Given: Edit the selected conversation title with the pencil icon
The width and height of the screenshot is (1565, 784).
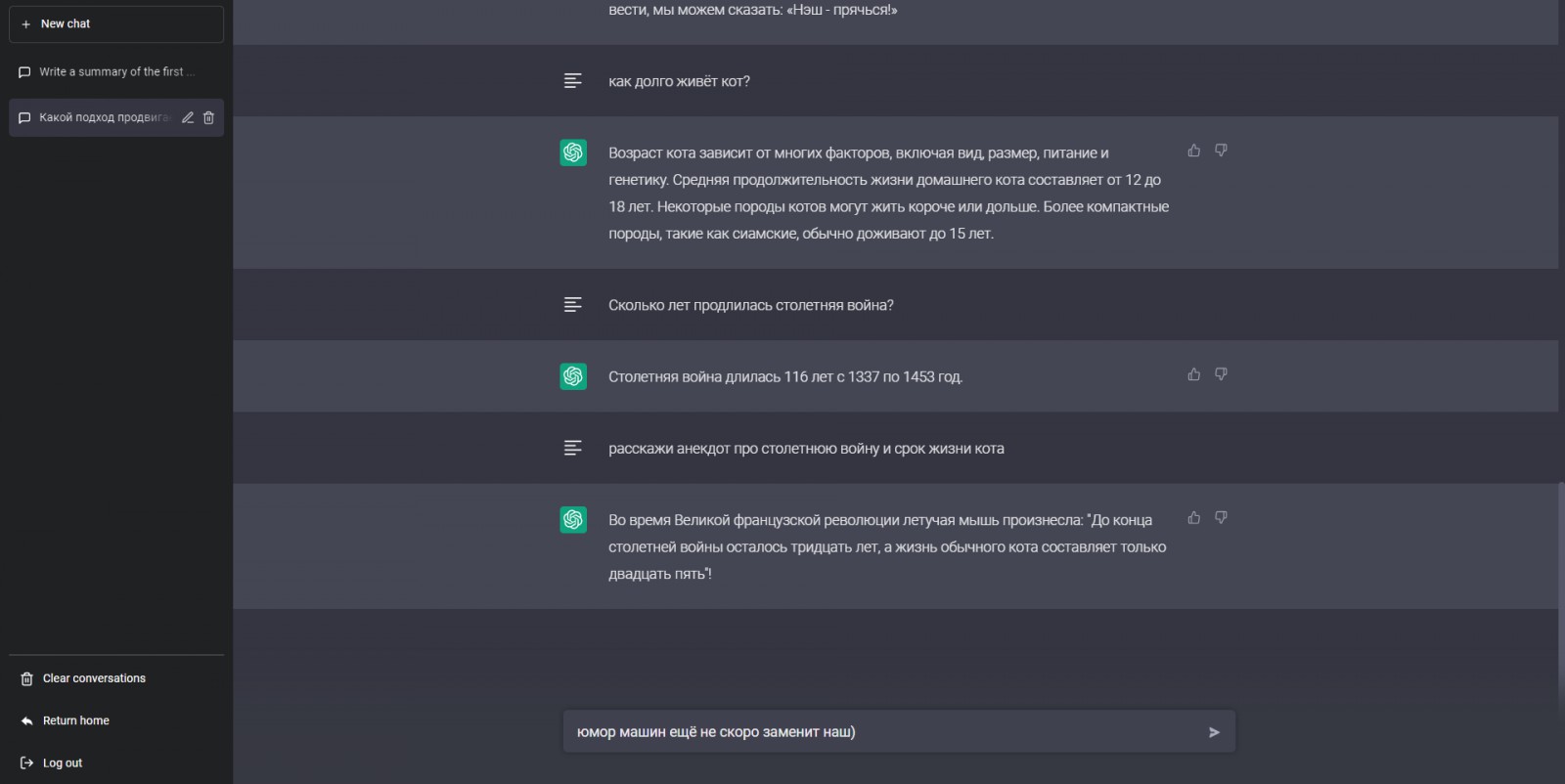Looking at the screenshot, I should coord(188,117).
